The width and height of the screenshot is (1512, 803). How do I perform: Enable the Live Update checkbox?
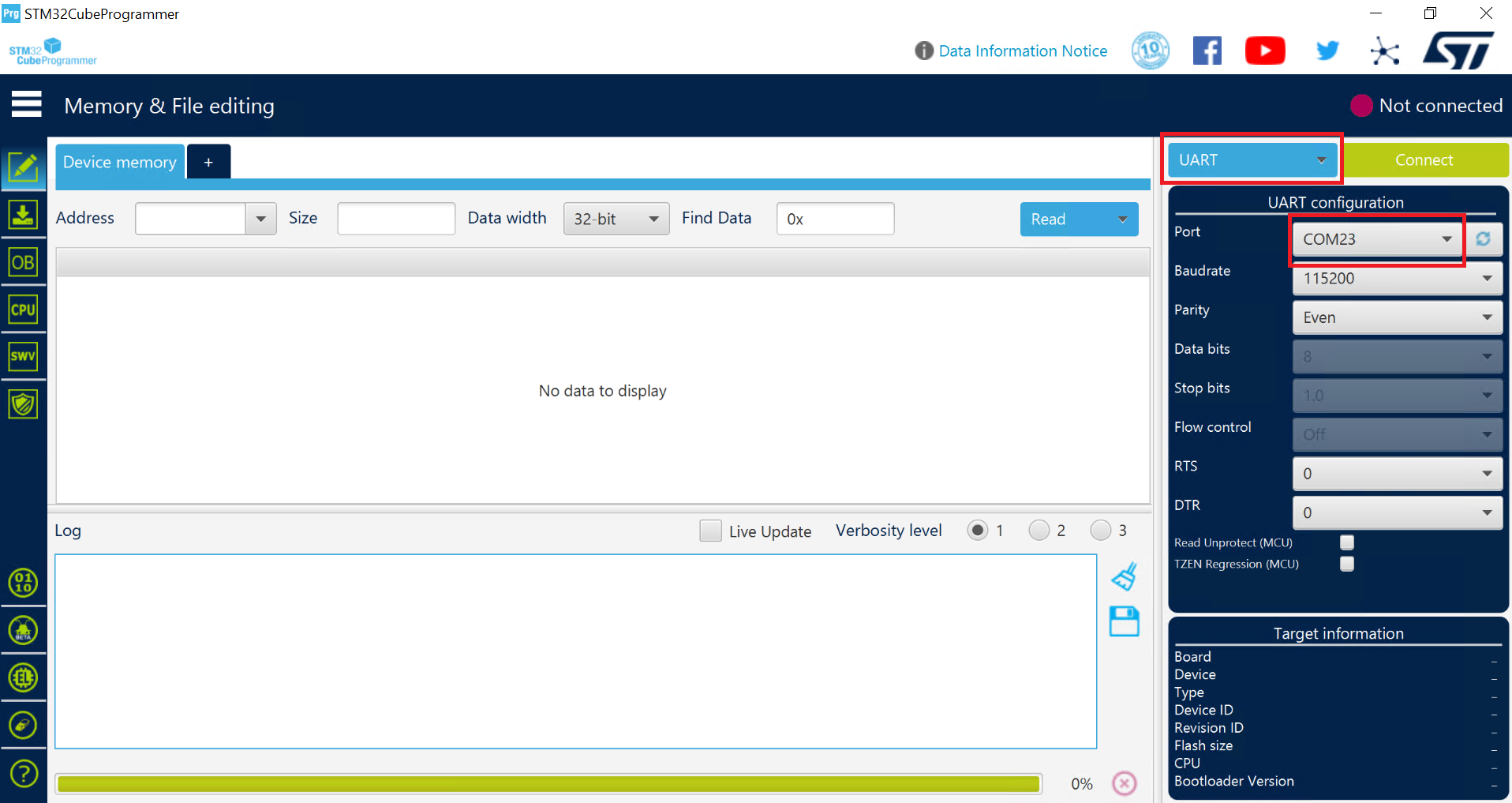click(710, 531)
